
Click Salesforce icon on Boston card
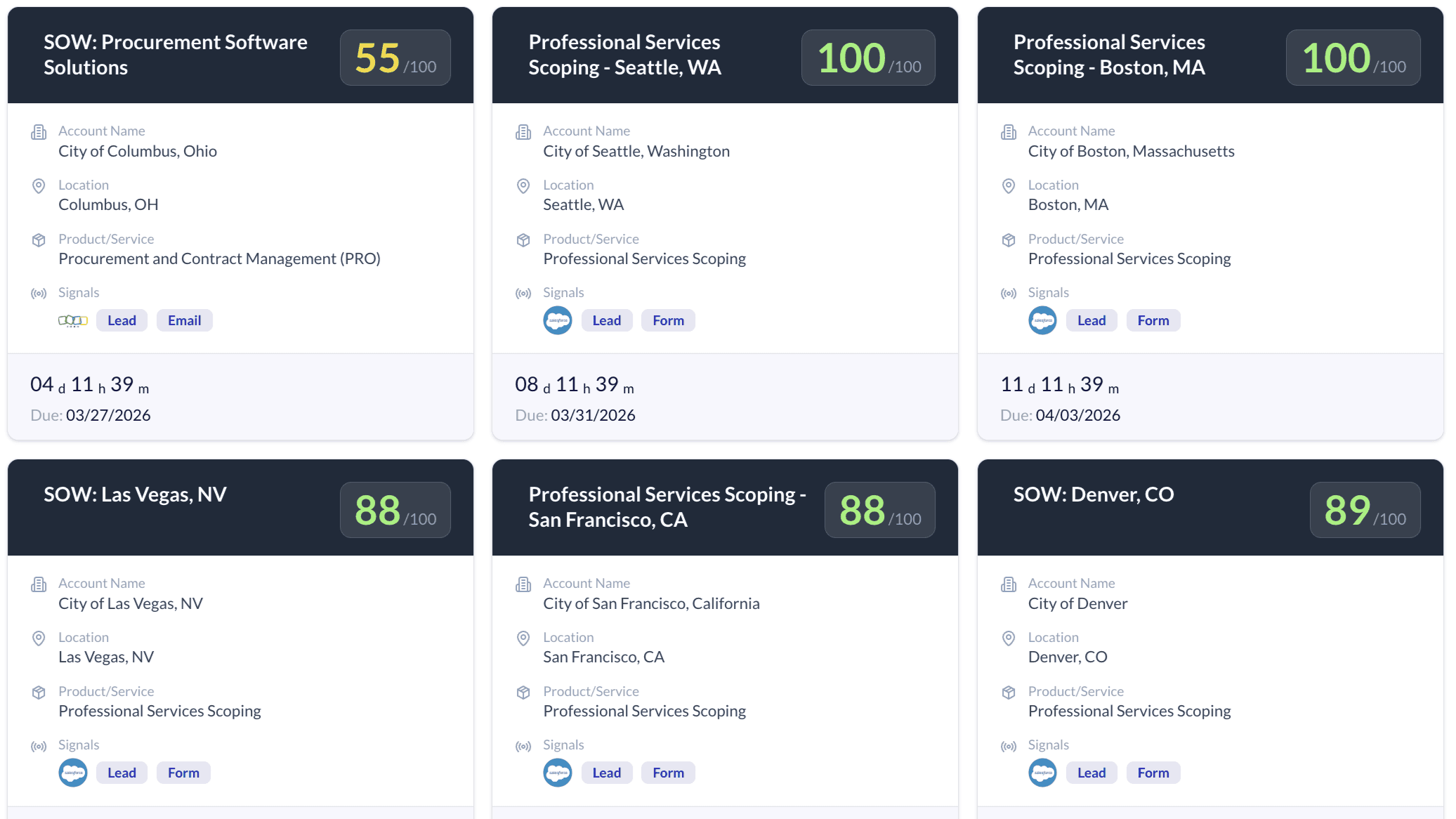pyautogui.click(x=1042, y=320)
